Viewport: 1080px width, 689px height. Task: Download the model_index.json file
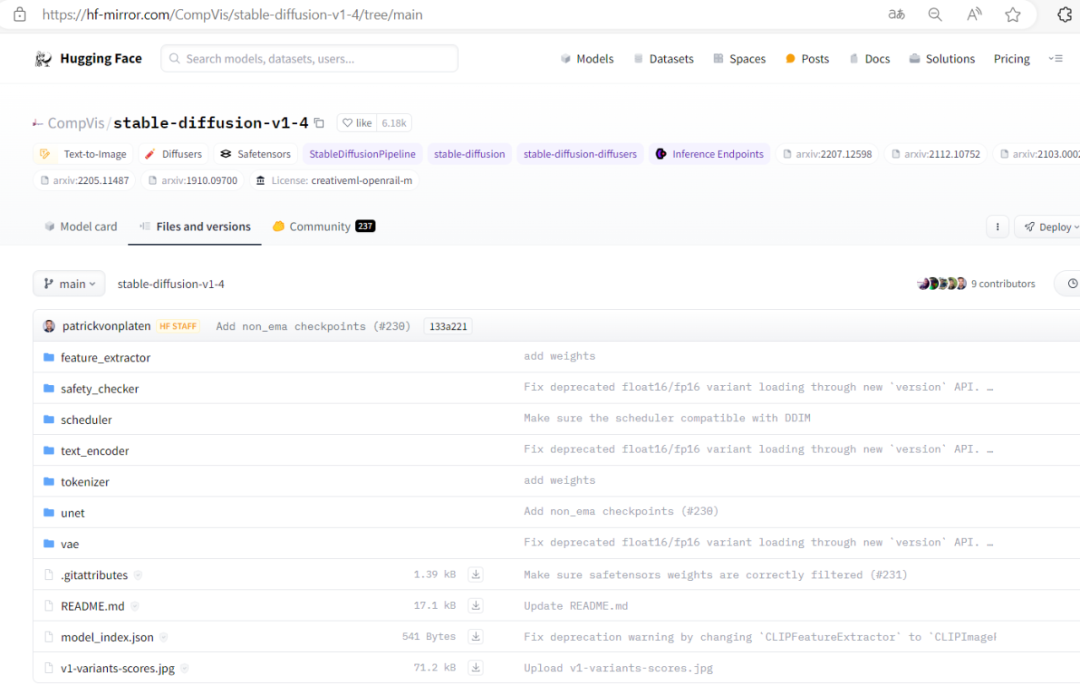point(475,637)
